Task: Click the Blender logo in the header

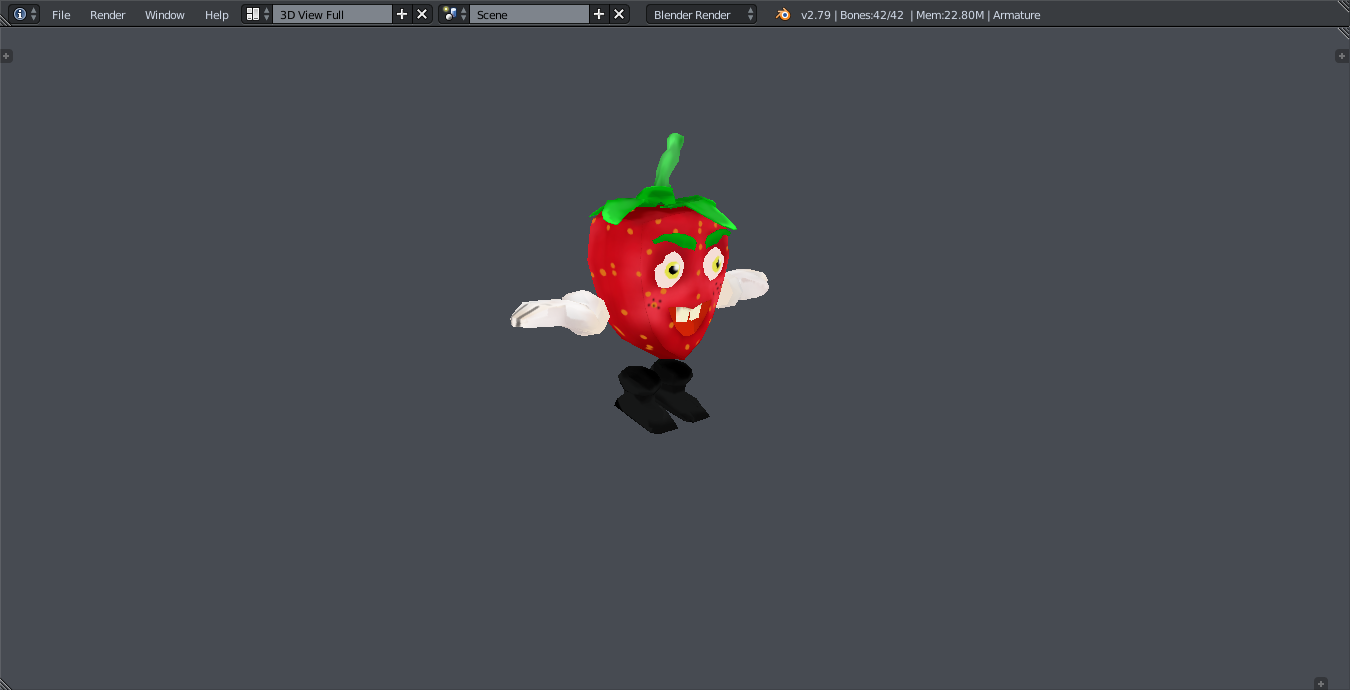Action: pos(783,14)
